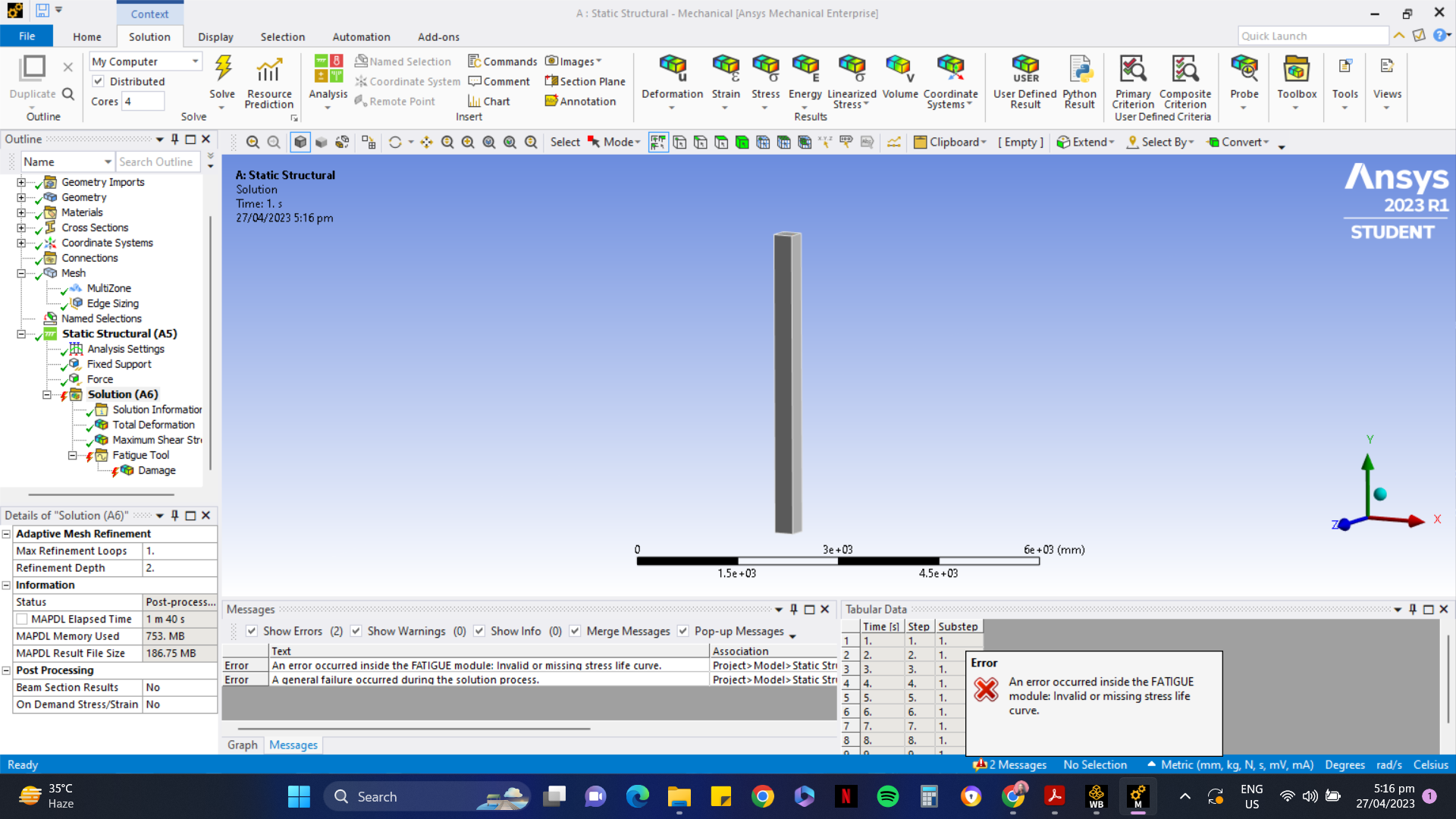Insert a Section Plane
The image size is (1456, 819).
585,81
